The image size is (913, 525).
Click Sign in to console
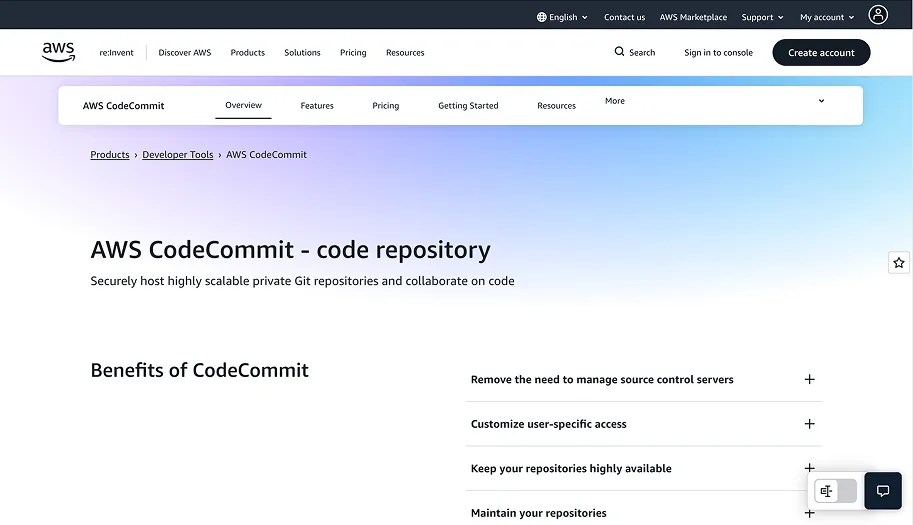tap(718, 52)
